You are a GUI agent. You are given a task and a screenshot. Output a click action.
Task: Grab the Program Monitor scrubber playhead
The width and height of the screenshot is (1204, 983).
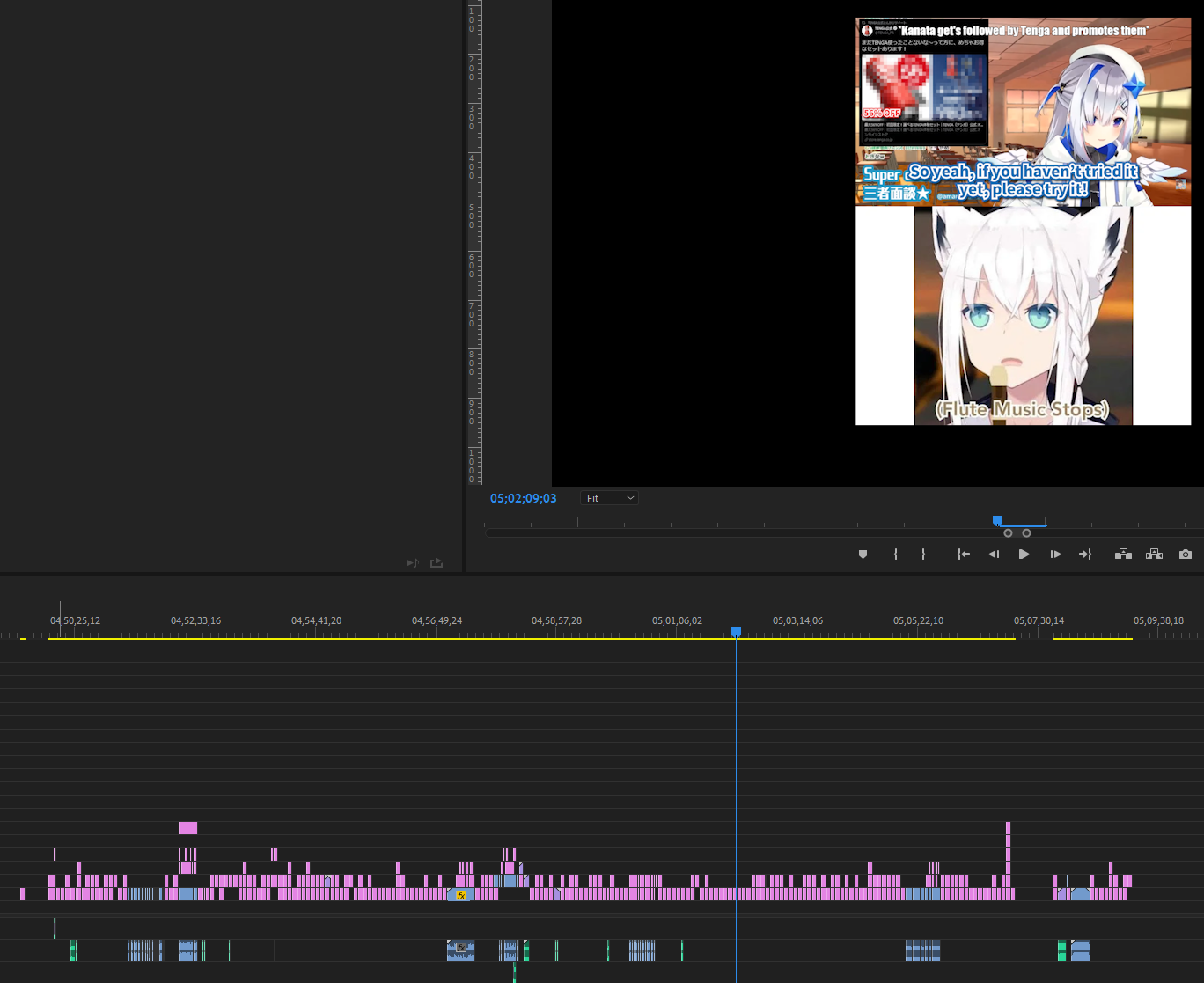[x=997, y=521]
